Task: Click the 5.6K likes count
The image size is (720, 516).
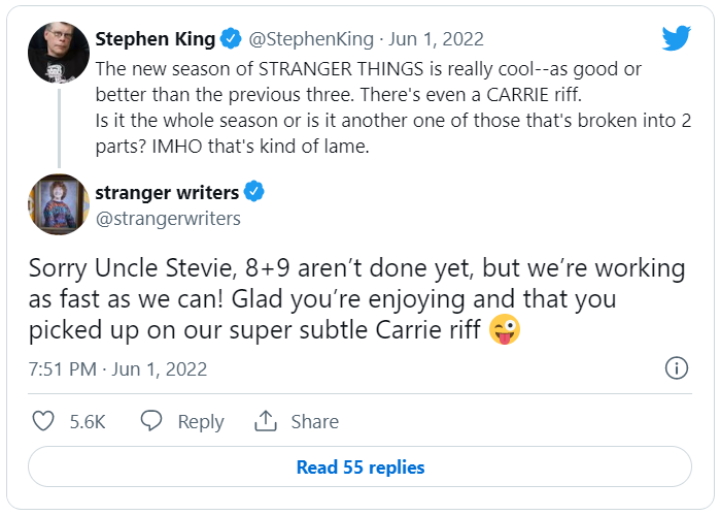Action: (88, 422)
